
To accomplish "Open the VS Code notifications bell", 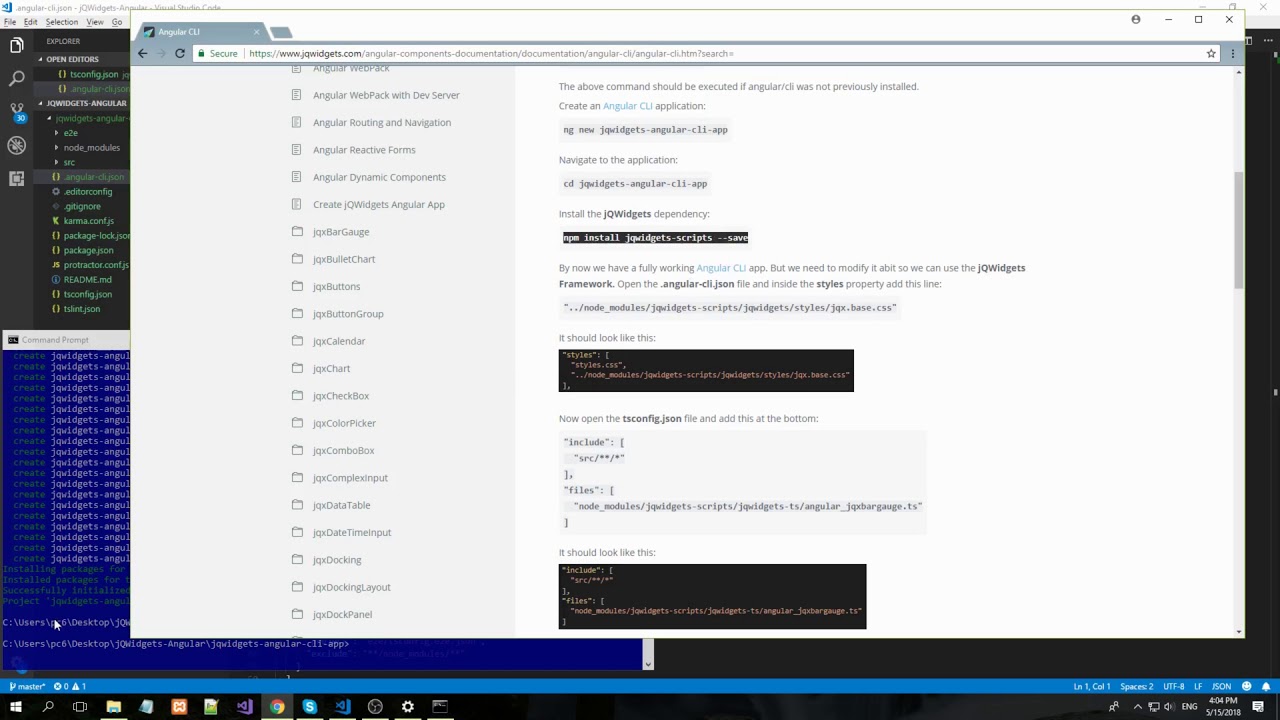I will [x=1266, y=686].
